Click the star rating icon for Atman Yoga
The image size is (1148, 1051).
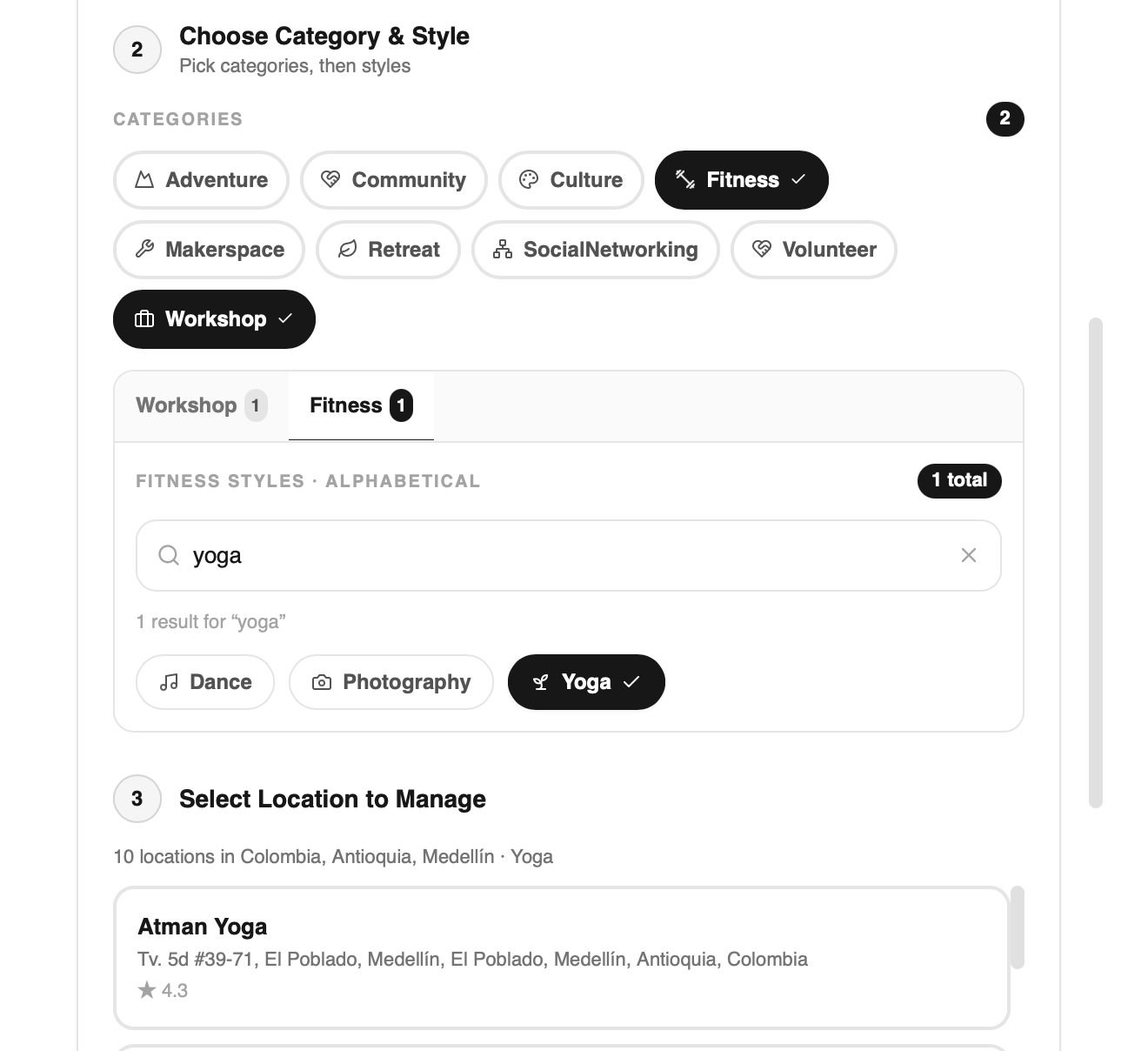click(147, 990)
